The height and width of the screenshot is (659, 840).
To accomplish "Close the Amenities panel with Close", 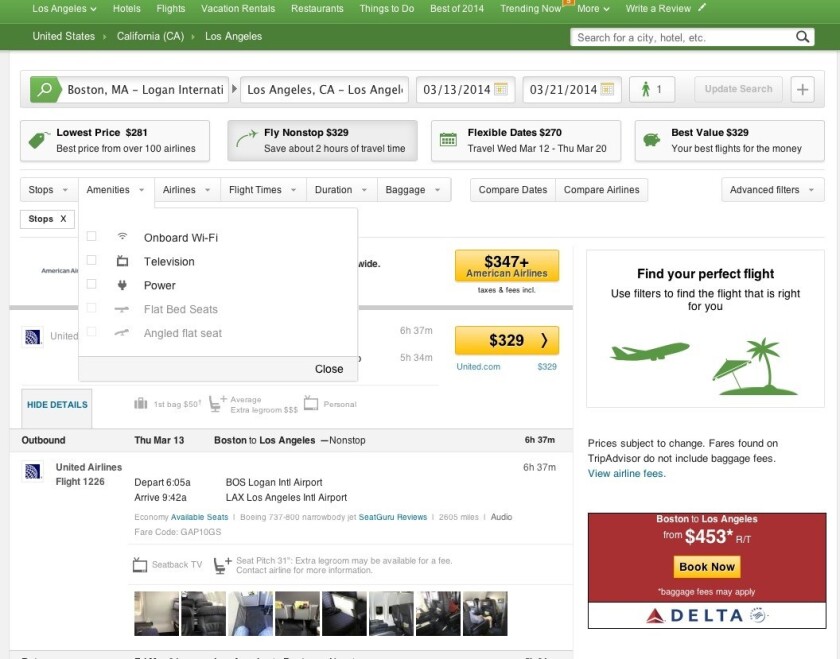I will tap(329, 369).
